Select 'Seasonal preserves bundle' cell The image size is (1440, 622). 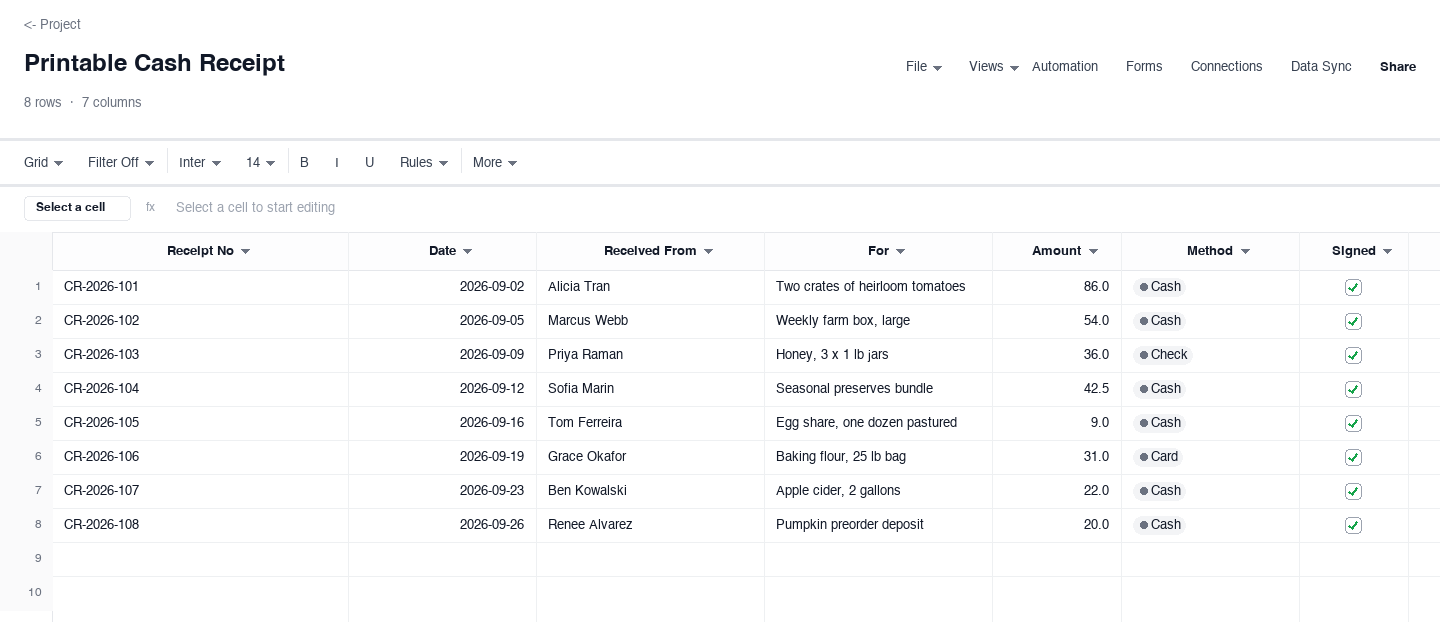click(879, 389)
